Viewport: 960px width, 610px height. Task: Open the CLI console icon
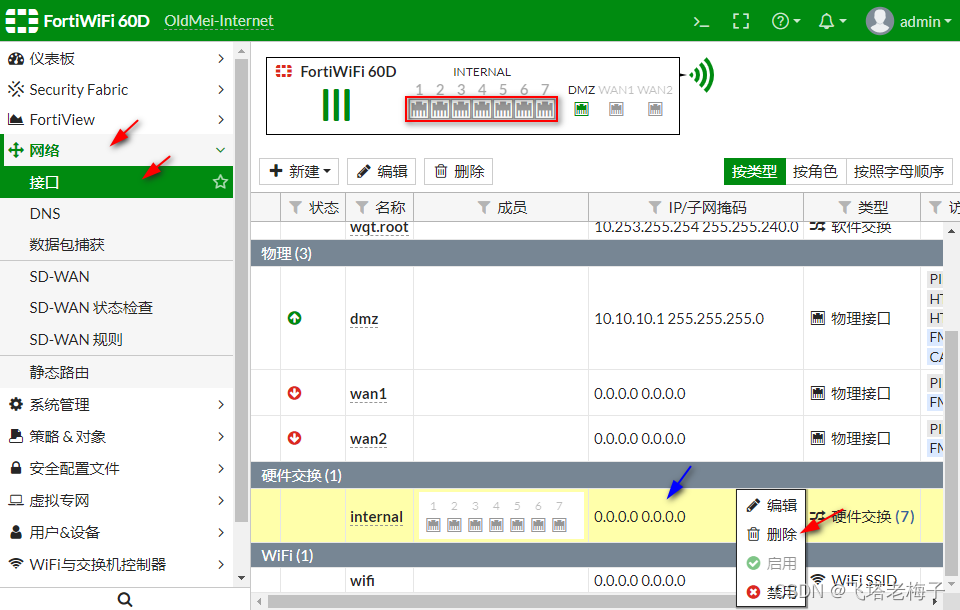[701, 22]
